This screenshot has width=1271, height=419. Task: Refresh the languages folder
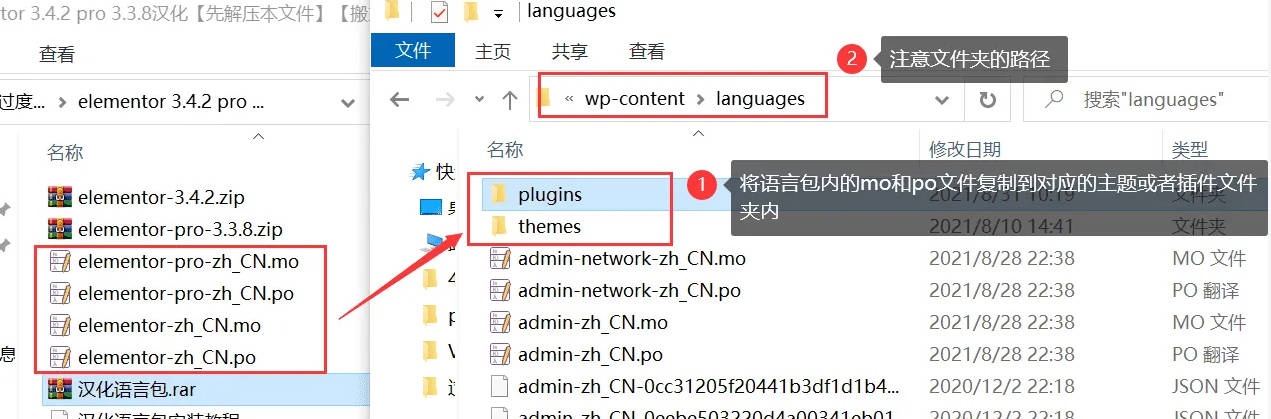click(x=987, y=99)
